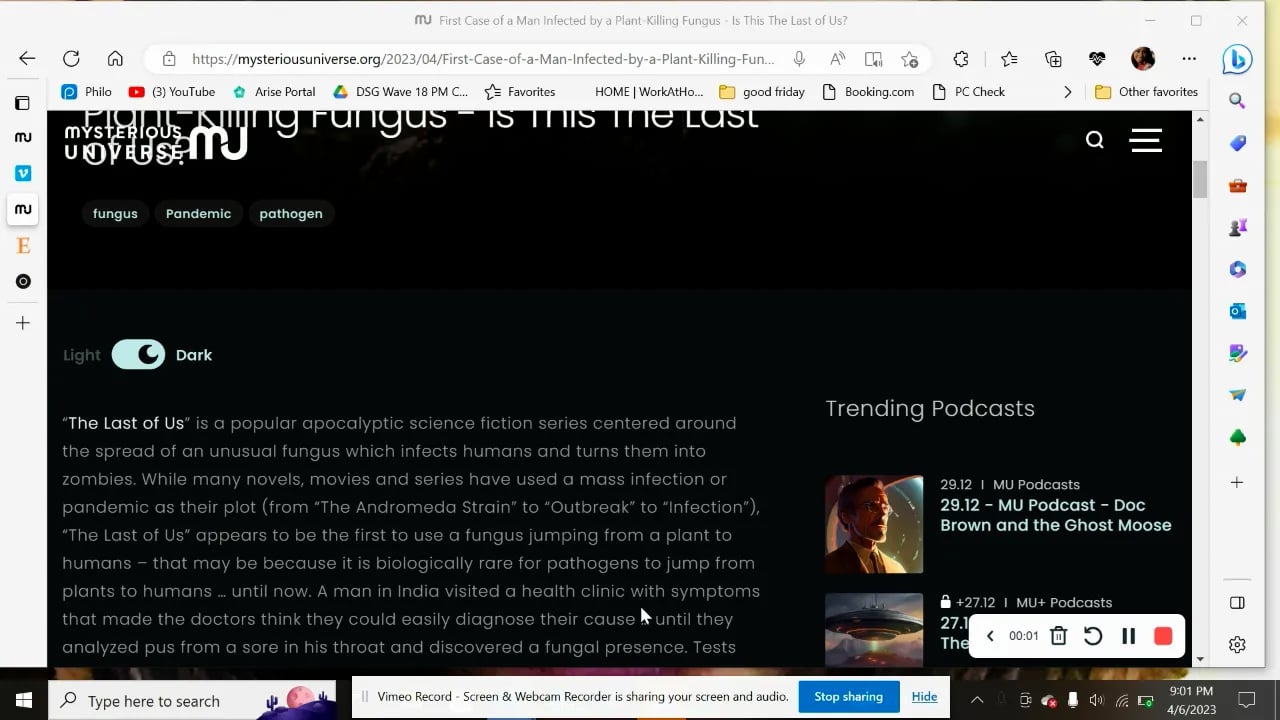This screenshot has height=720, width=1280.
Task: Restart the Vimeo recording
Action: pyautogui.click(x=1093, y=636)
